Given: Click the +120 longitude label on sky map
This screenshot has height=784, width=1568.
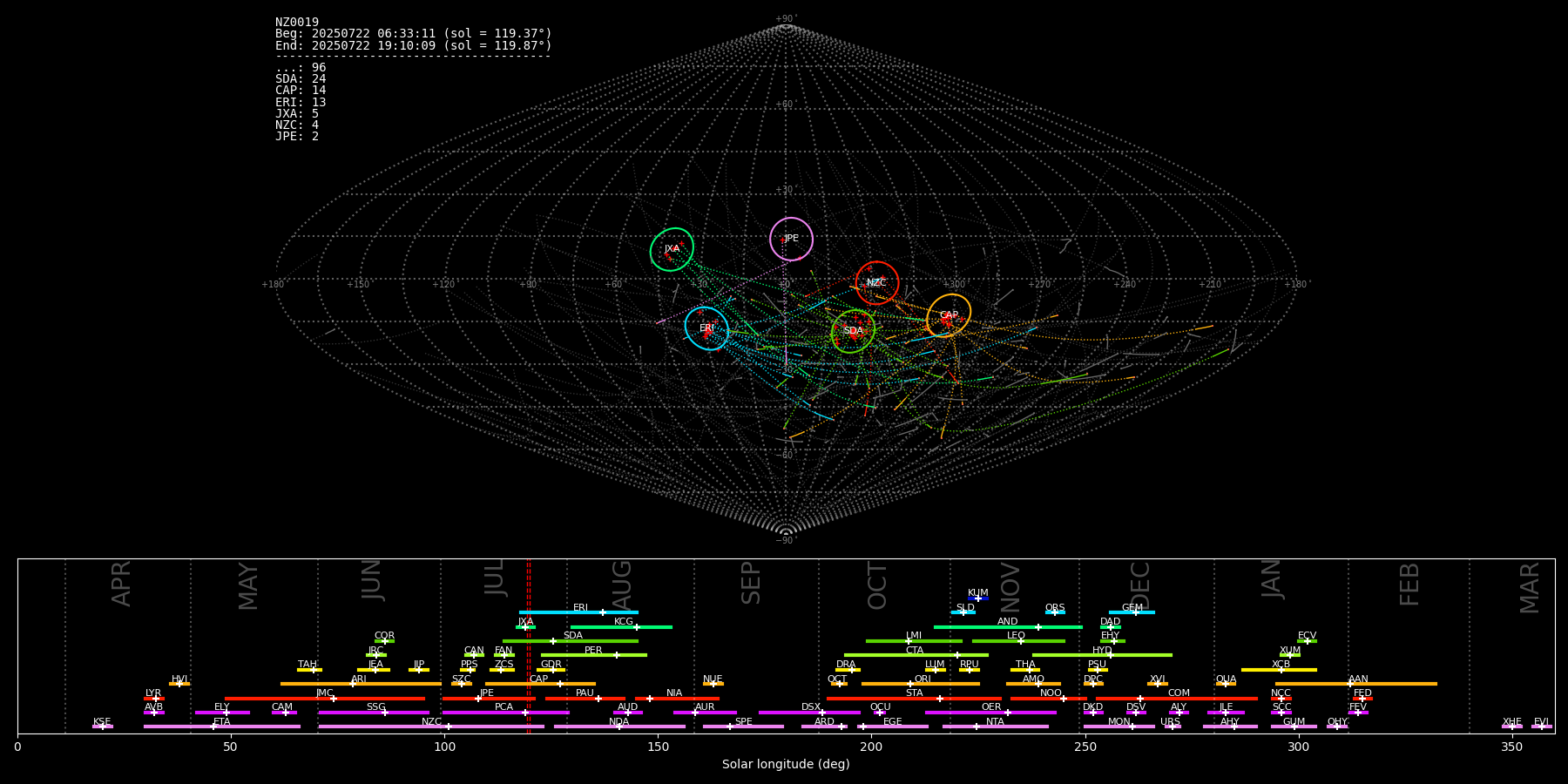Looking at the screenshot, I should pos(443,285).
